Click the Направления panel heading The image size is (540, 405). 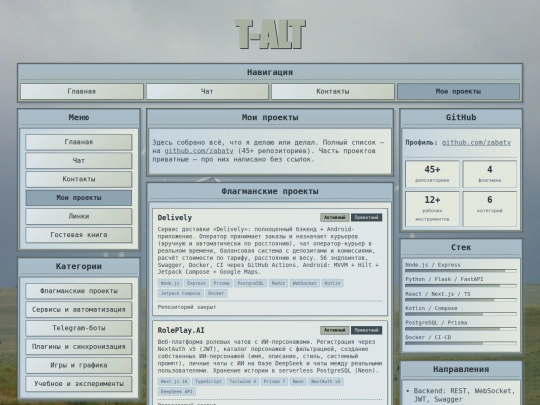(461, 369)
